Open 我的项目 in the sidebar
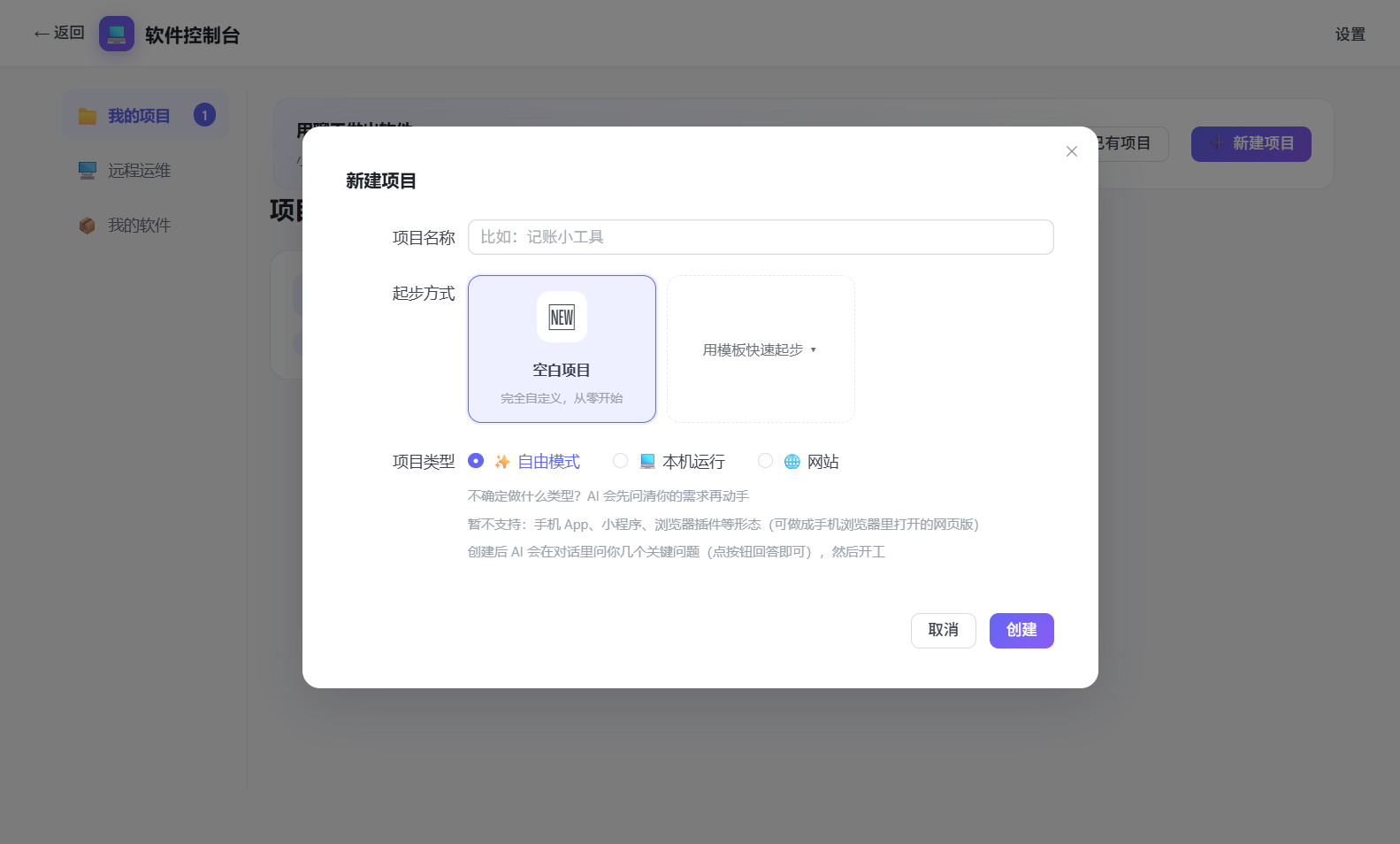The height and width of the screenshot is (844, 1400). coord(145,115)
